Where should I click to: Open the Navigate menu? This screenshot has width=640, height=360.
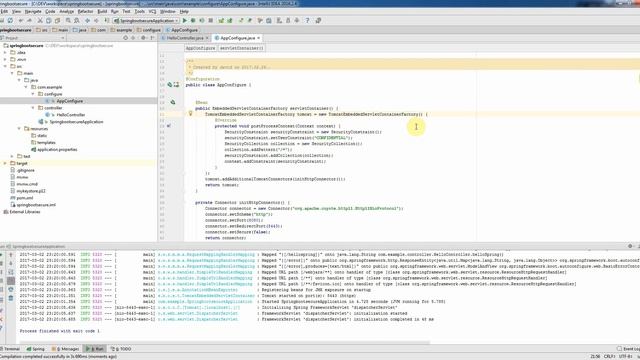click(33, 11)
